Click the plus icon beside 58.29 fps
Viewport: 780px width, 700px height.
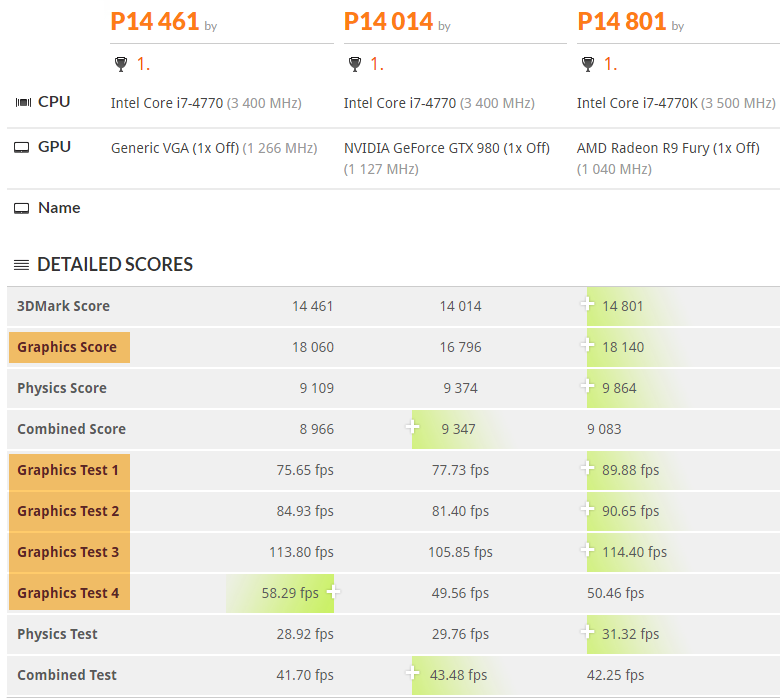[333, 592]
